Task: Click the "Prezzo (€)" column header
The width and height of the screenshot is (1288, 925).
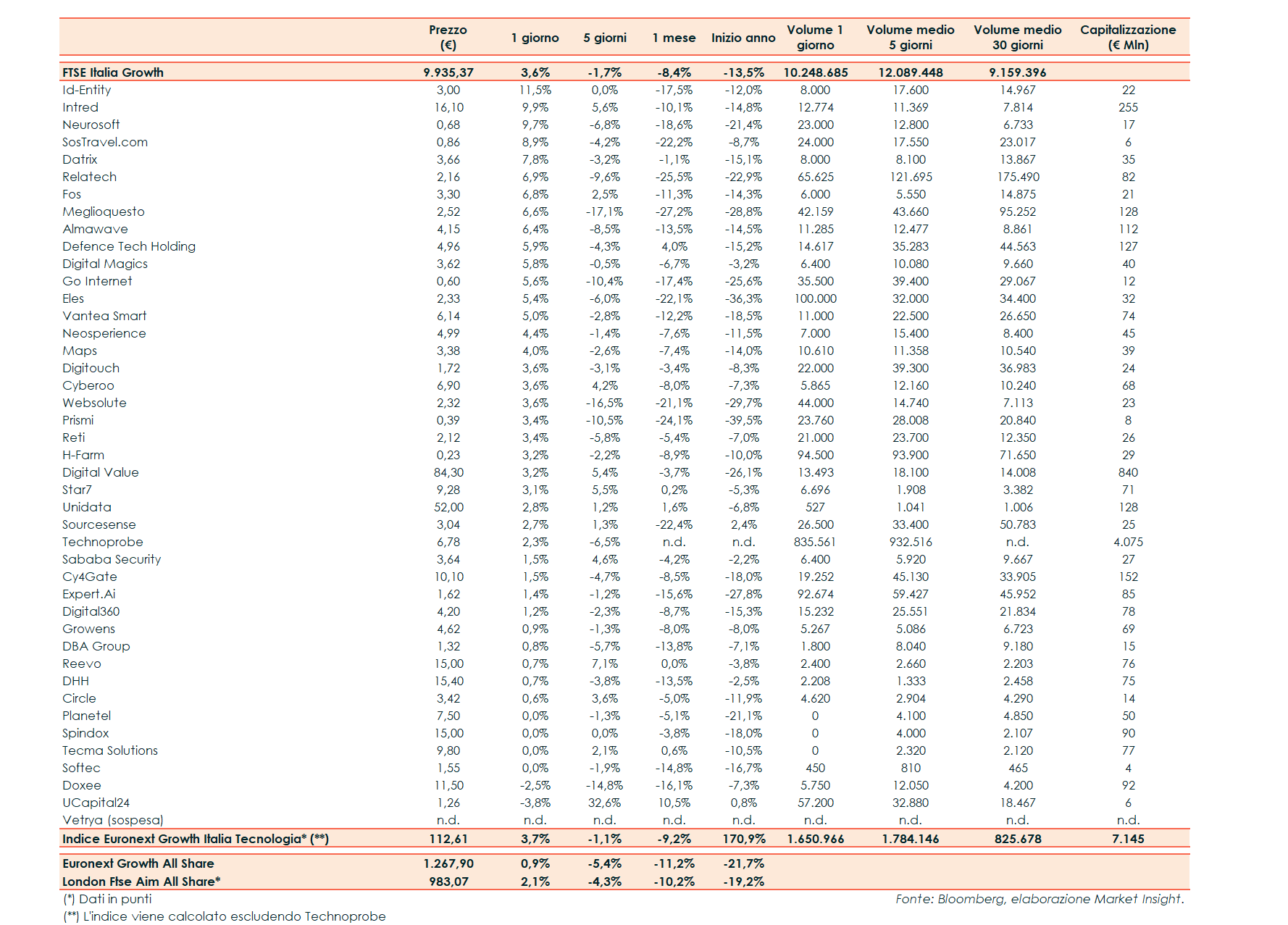Action: pyautogui.click(x=448, y=37)
